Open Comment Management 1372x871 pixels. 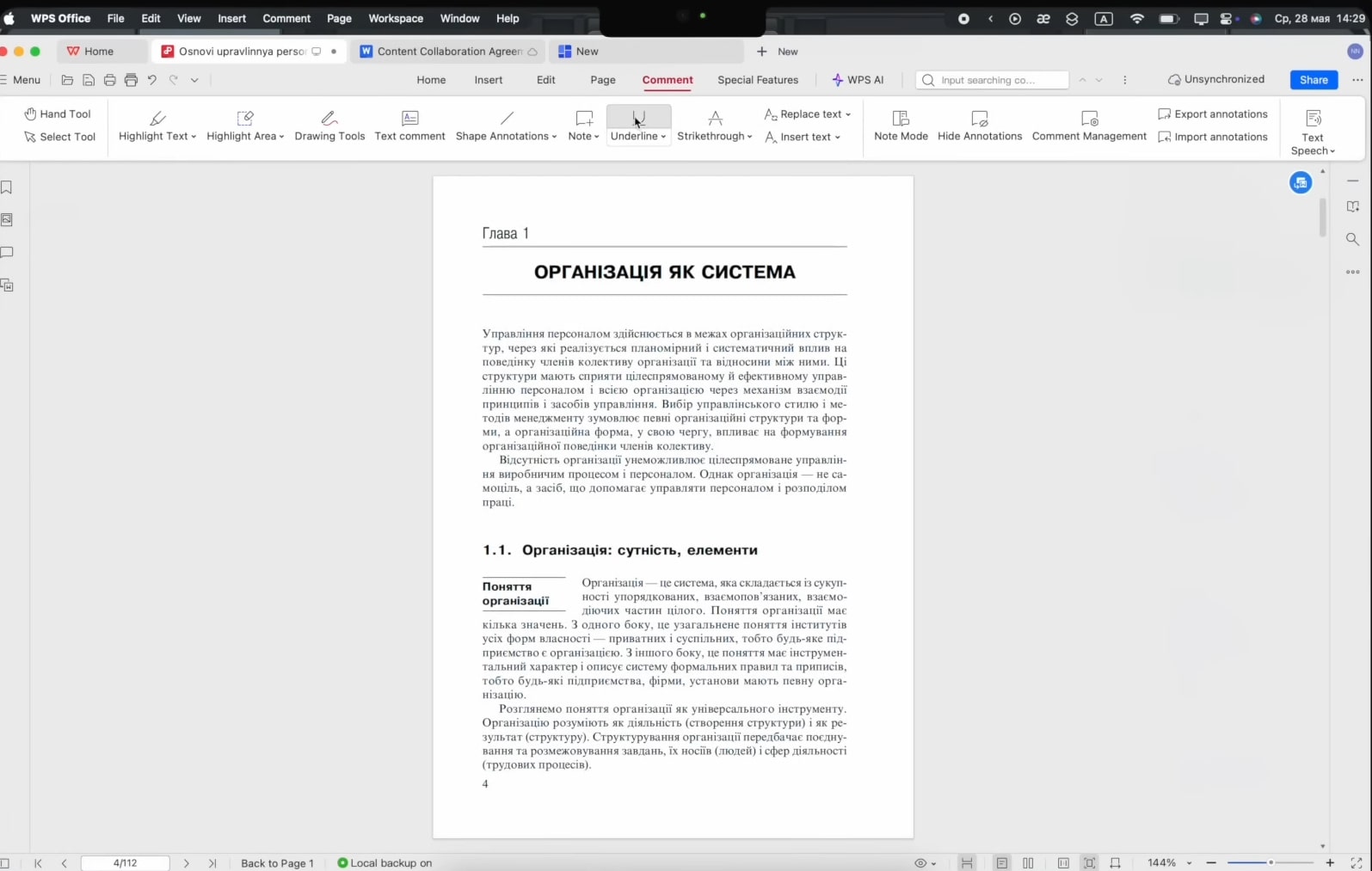1089,126
